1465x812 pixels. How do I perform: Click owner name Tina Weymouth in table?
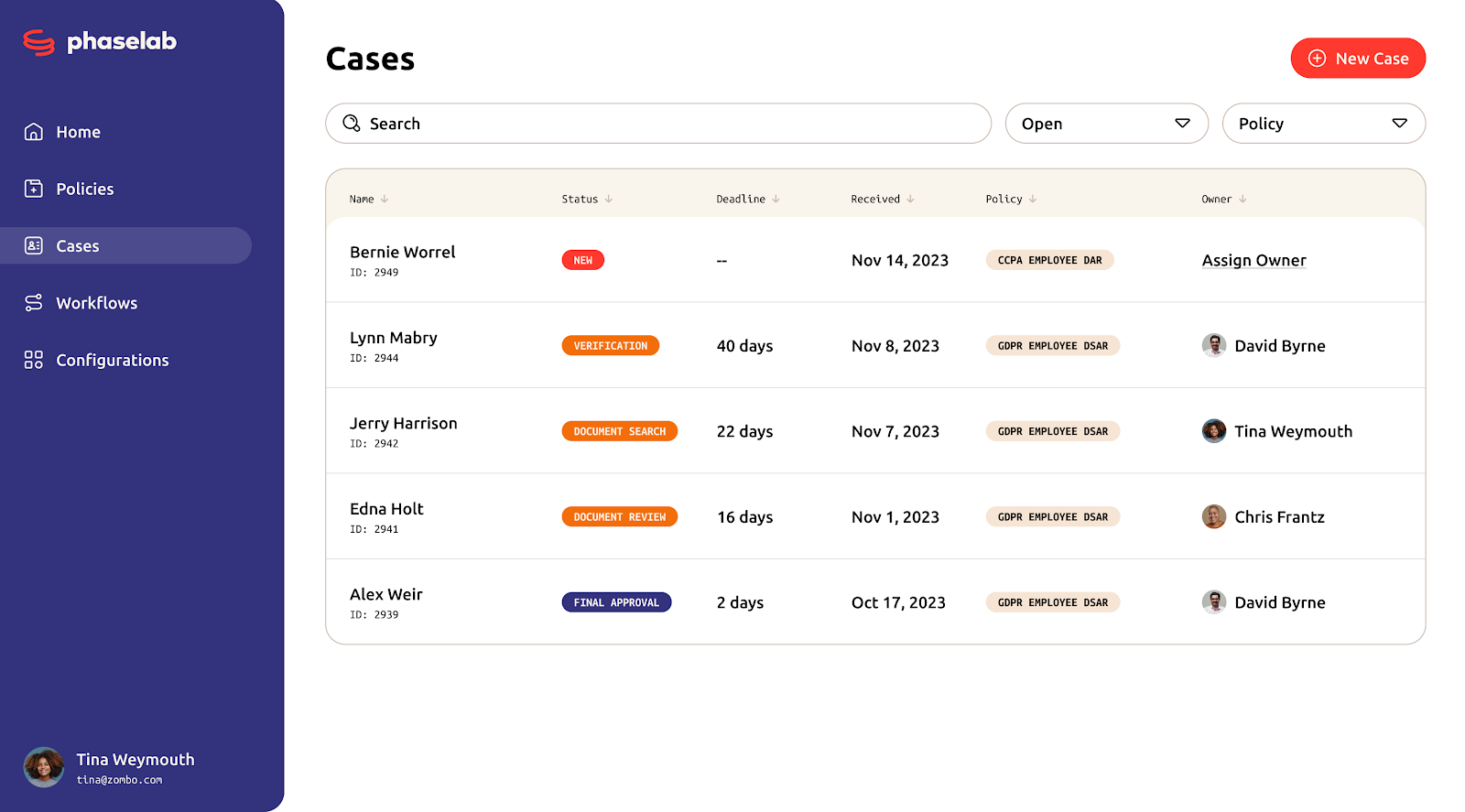click(x=1293, y=431)
